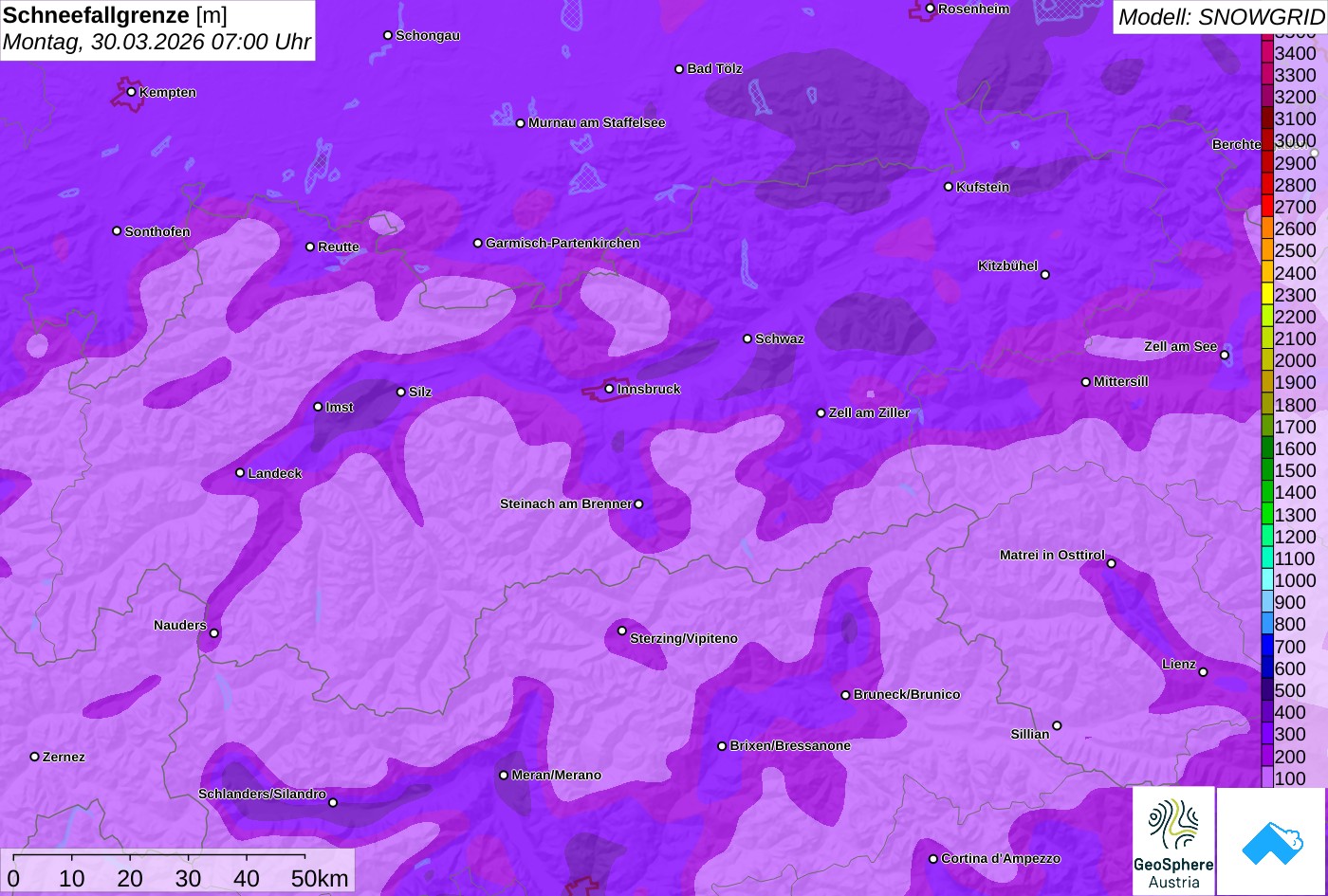Click the 'Schneefallgrenze [m]' title text
The height and width of the screenshot is (896, 1328).
115,15
